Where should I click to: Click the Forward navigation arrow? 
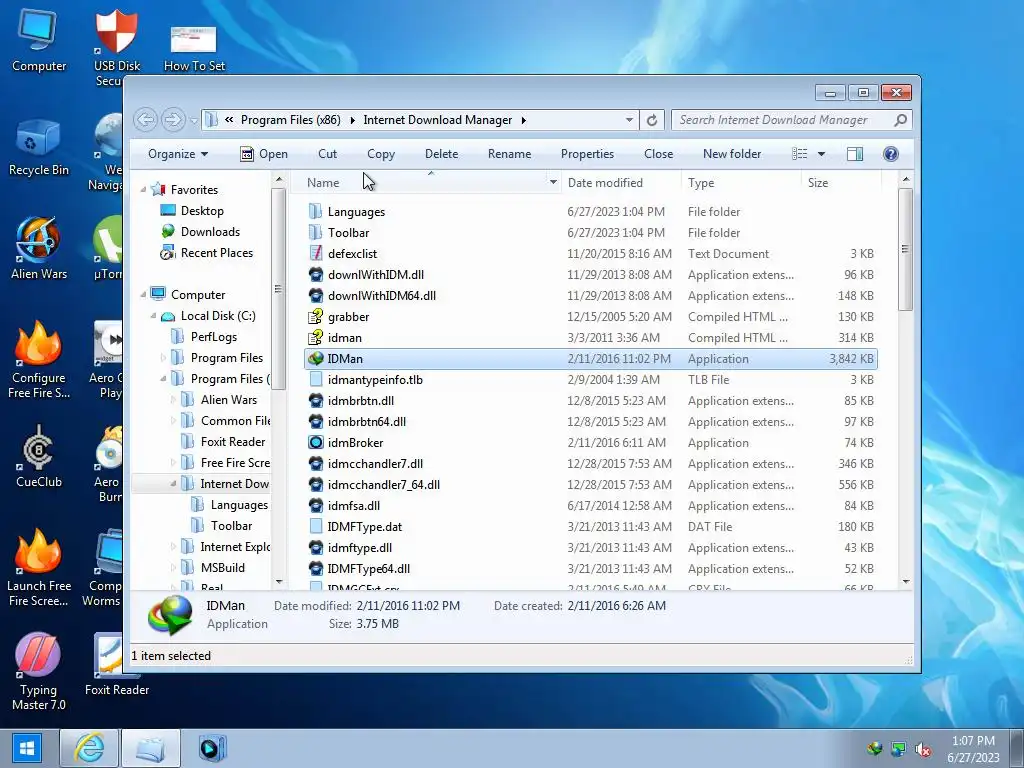[x=173, y=120]
